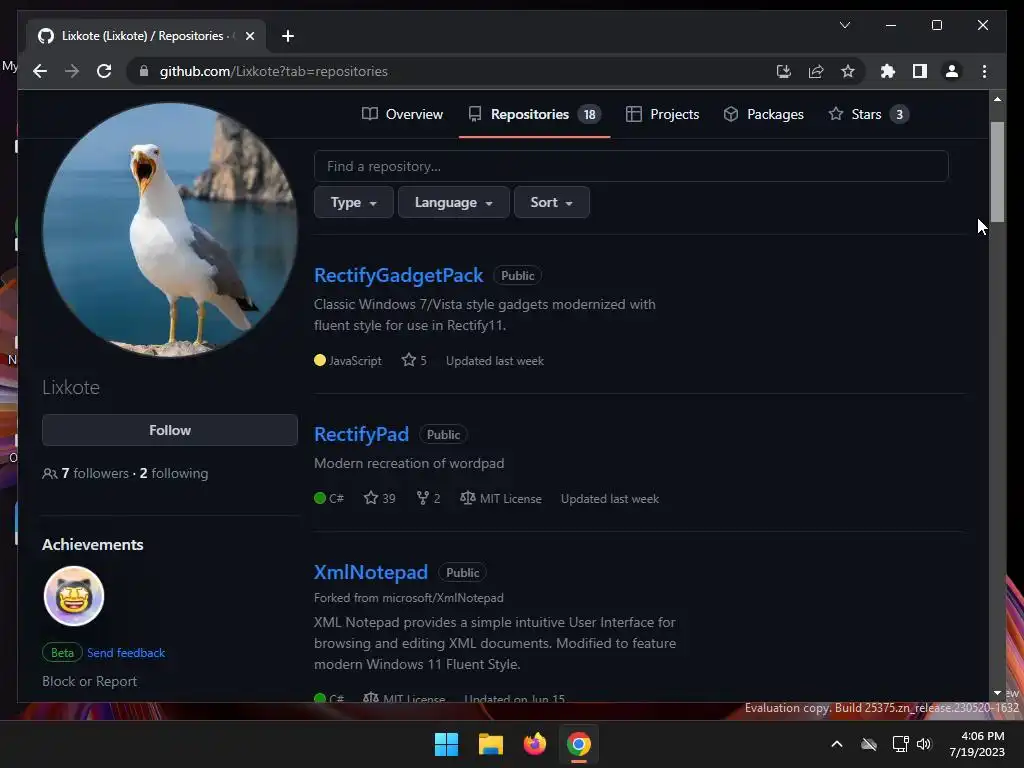Click Send feedback link
This screenshot has height=768, width=1024.
[x=126, y=652]
